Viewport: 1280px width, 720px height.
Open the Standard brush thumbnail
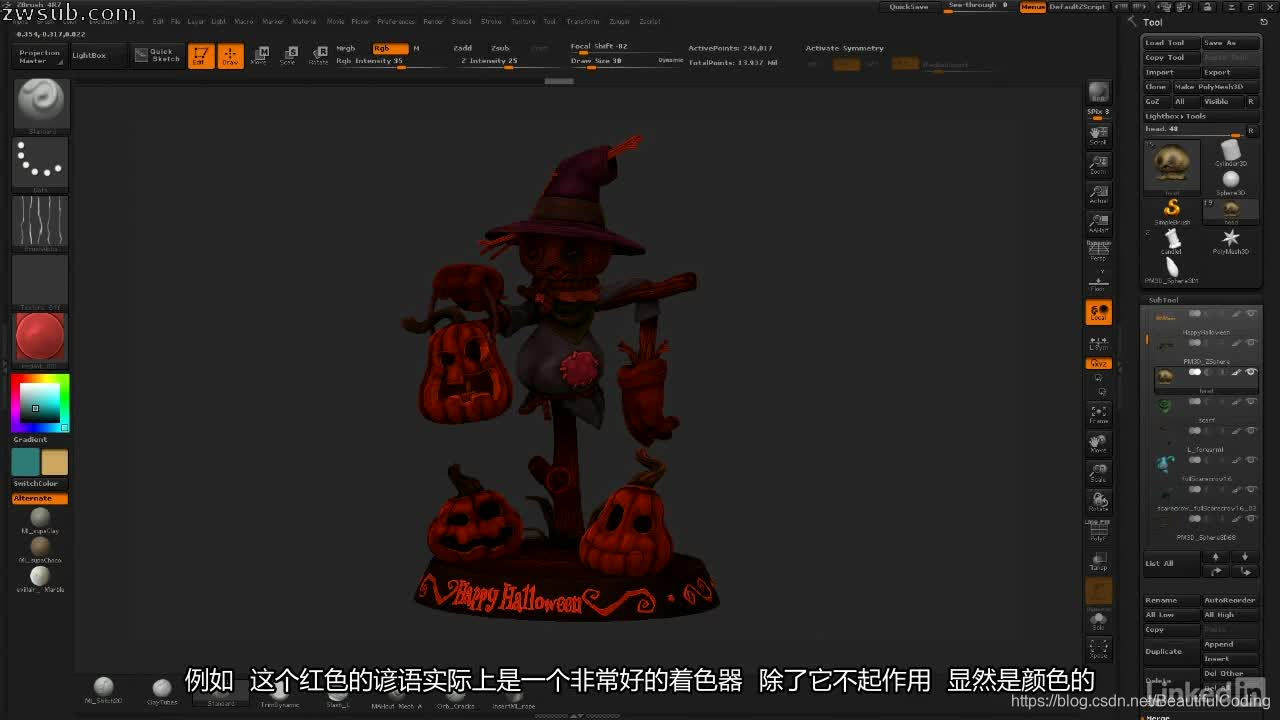(41, 105)
